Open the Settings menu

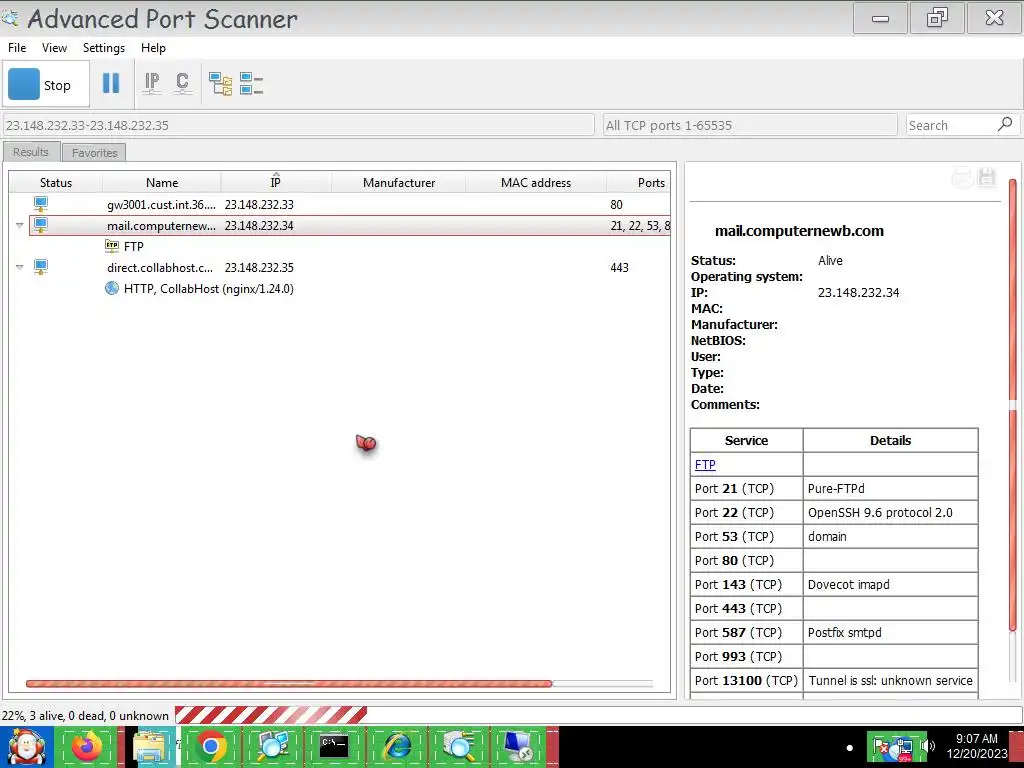tap(103, 48)
